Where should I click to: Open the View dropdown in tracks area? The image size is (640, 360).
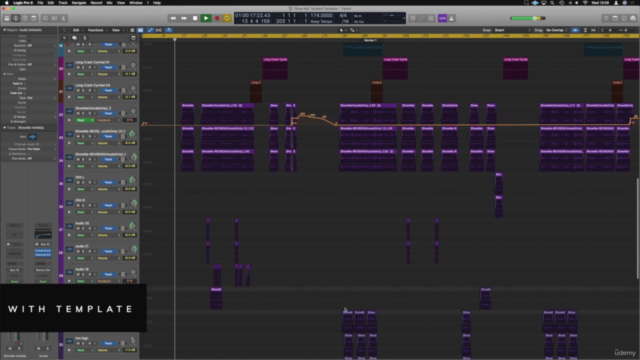[x=117, y=30]
